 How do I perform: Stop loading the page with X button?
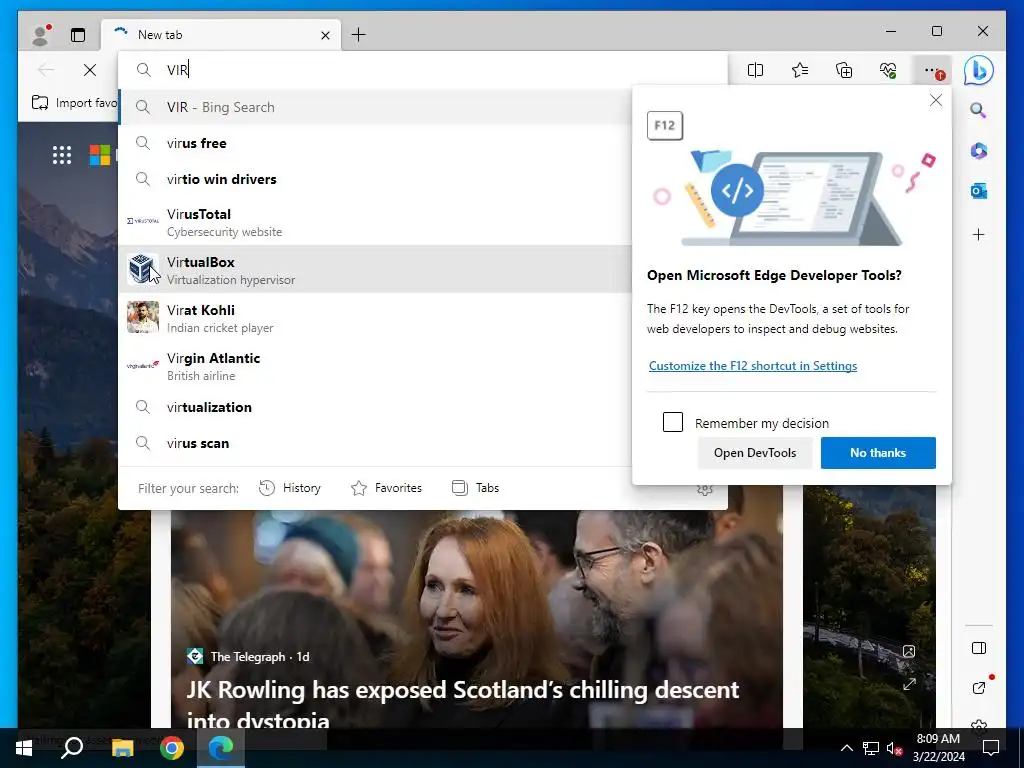click(x=90, y=70)
